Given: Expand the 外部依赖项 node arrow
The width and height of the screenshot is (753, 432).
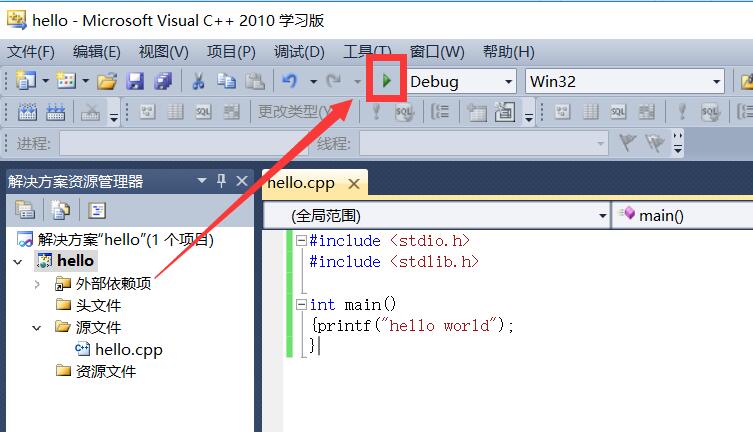Looking at the screenshot, I should click(x=37, y=284).
